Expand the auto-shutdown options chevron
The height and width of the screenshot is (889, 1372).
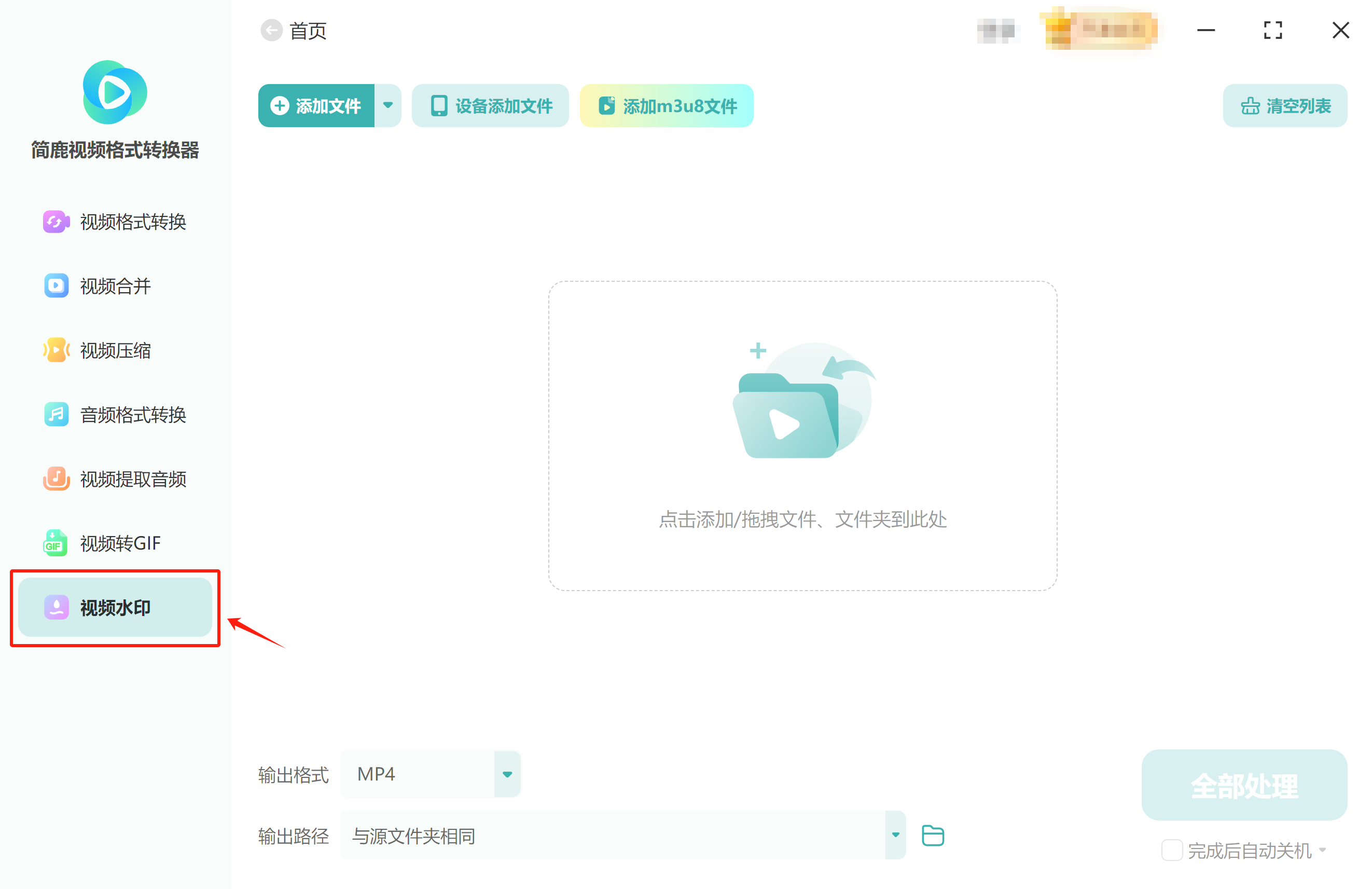point(1322,850)
